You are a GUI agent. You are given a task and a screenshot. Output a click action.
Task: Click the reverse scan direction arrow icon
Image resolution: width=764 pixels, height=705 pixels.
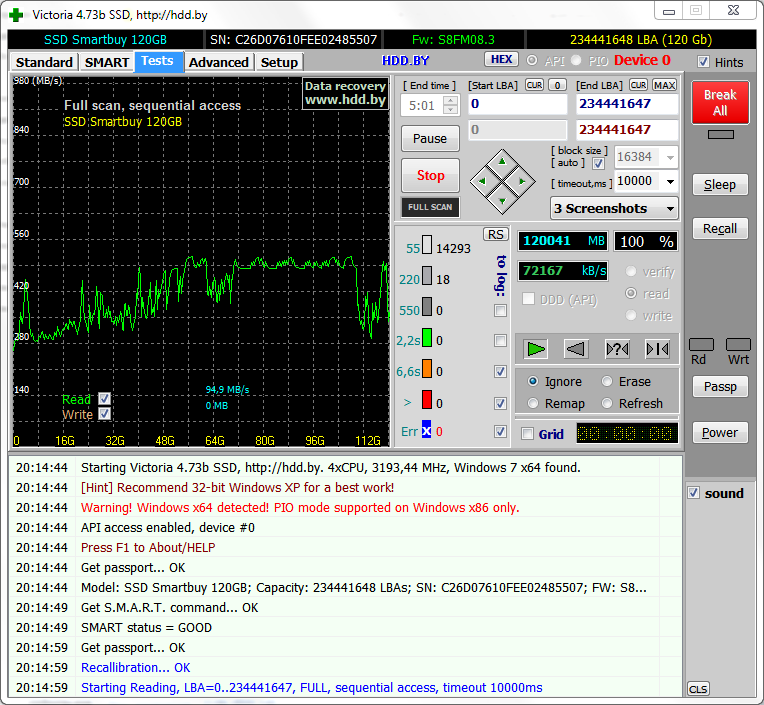pos(575,348)
